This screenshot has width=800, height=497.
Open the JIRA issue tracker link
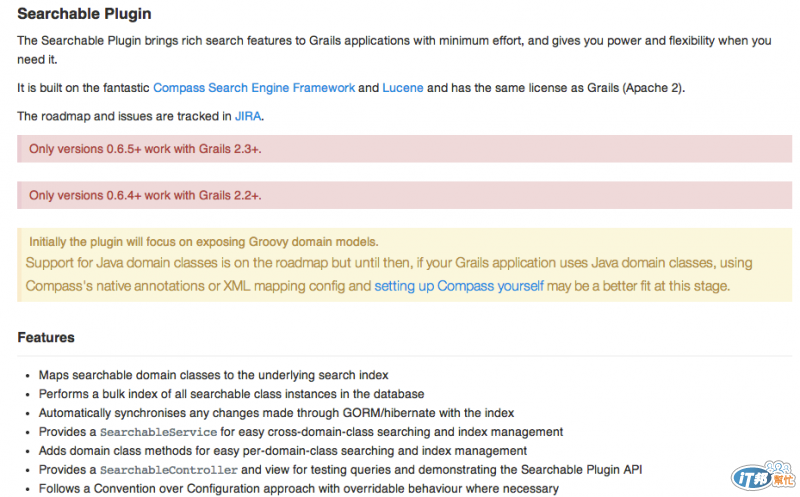(248, 116)
